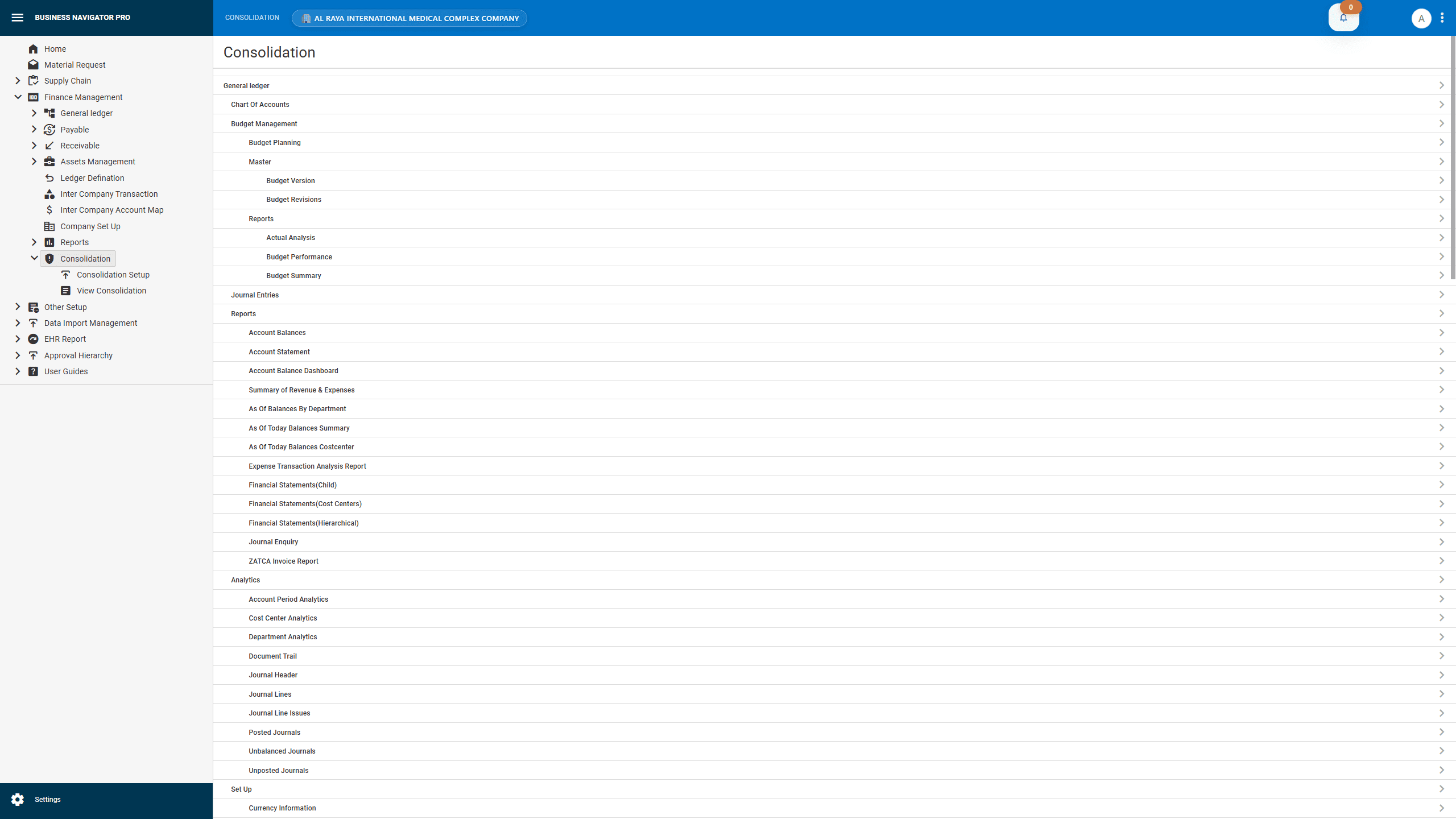The width and height of the screenshot is (1456, 819).
Task: Expand the User Guides section
Action: click(17, 371)
